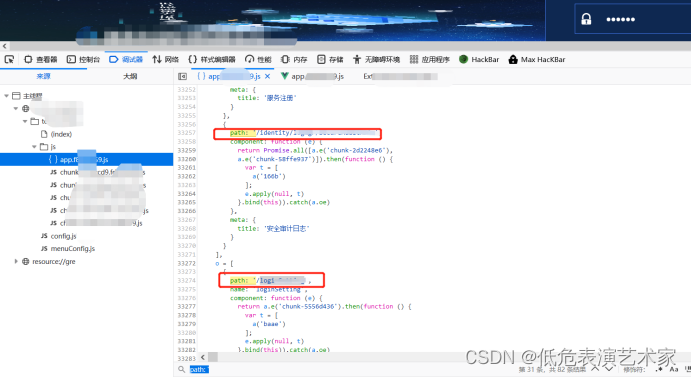691x377 pixels.
Task: Go to the previous search result
Action: [595, 369]
